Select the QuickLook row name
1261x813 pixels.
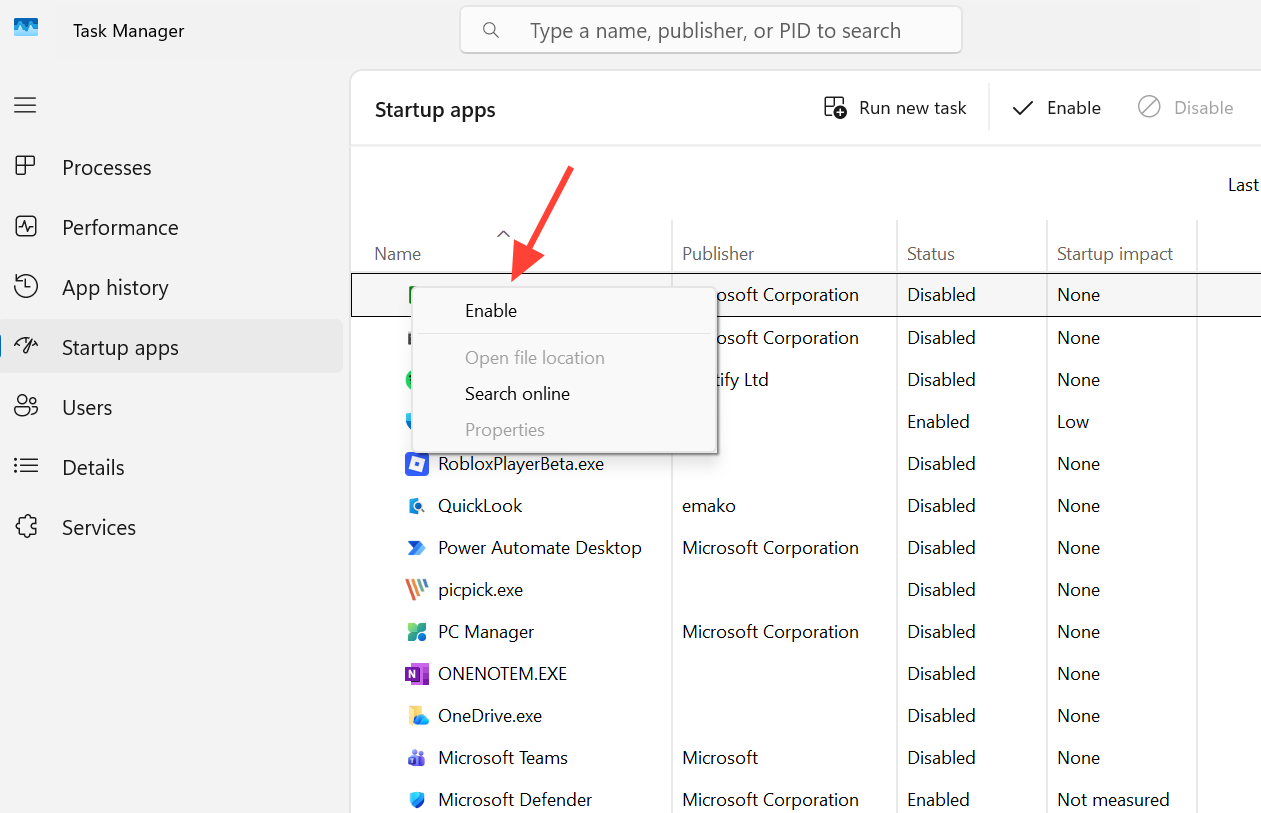click(480, 506)
